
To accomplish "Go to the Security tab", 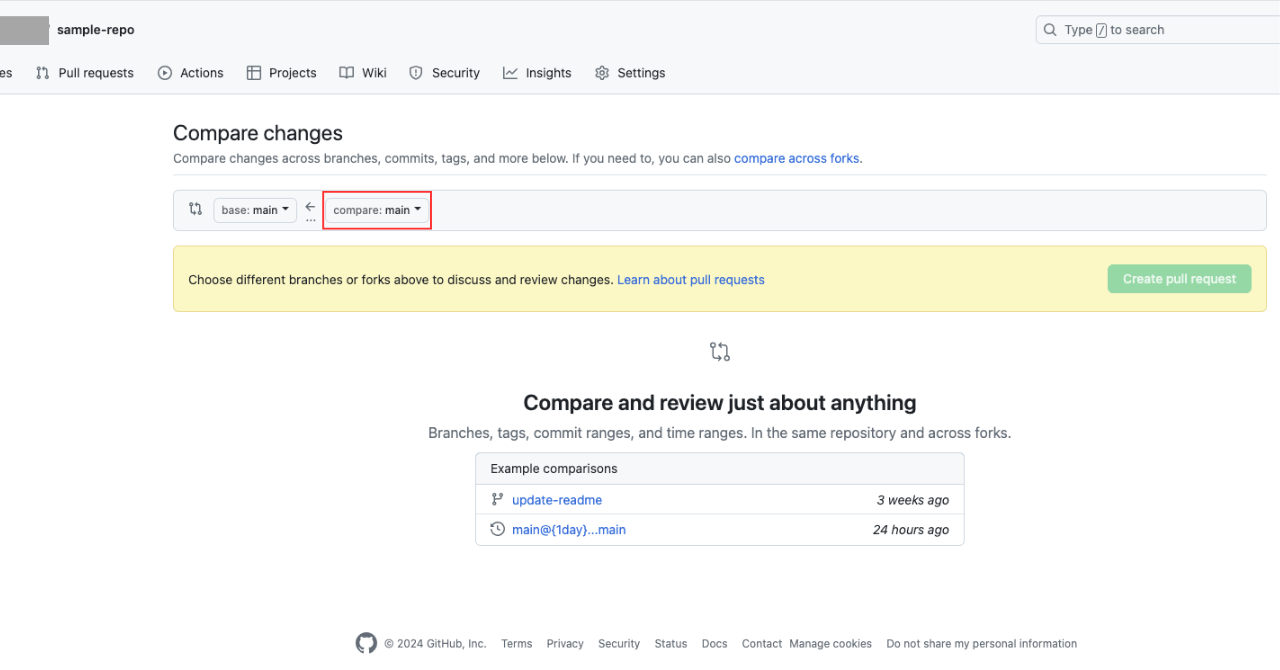I will click(445, 73).
